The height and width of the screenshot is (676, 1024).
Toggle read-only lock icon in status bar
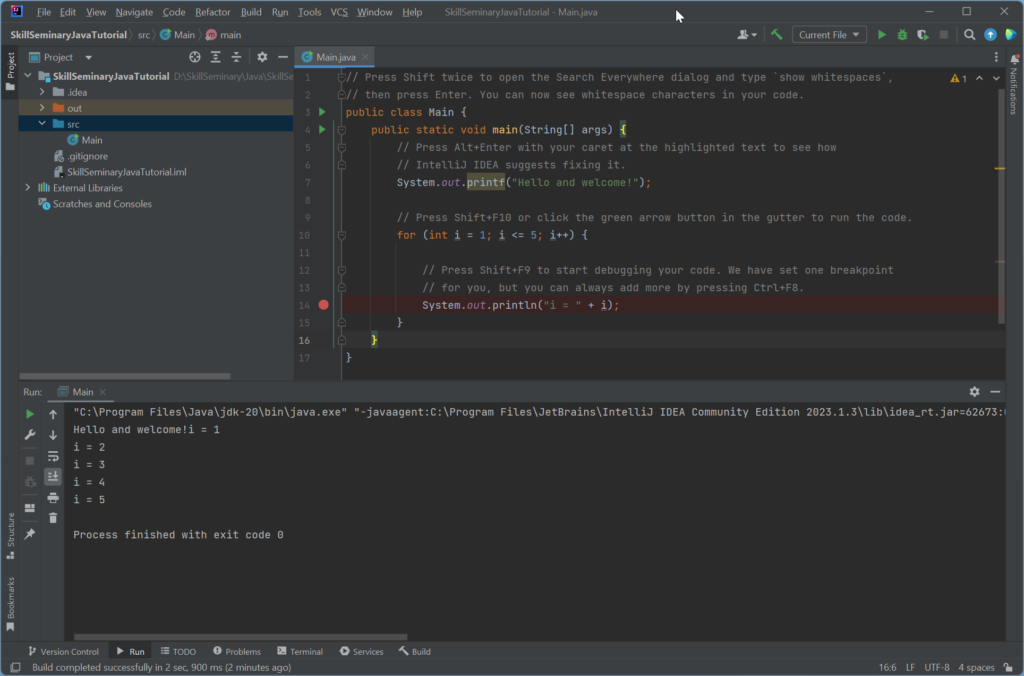click(x=1008, y=668)
